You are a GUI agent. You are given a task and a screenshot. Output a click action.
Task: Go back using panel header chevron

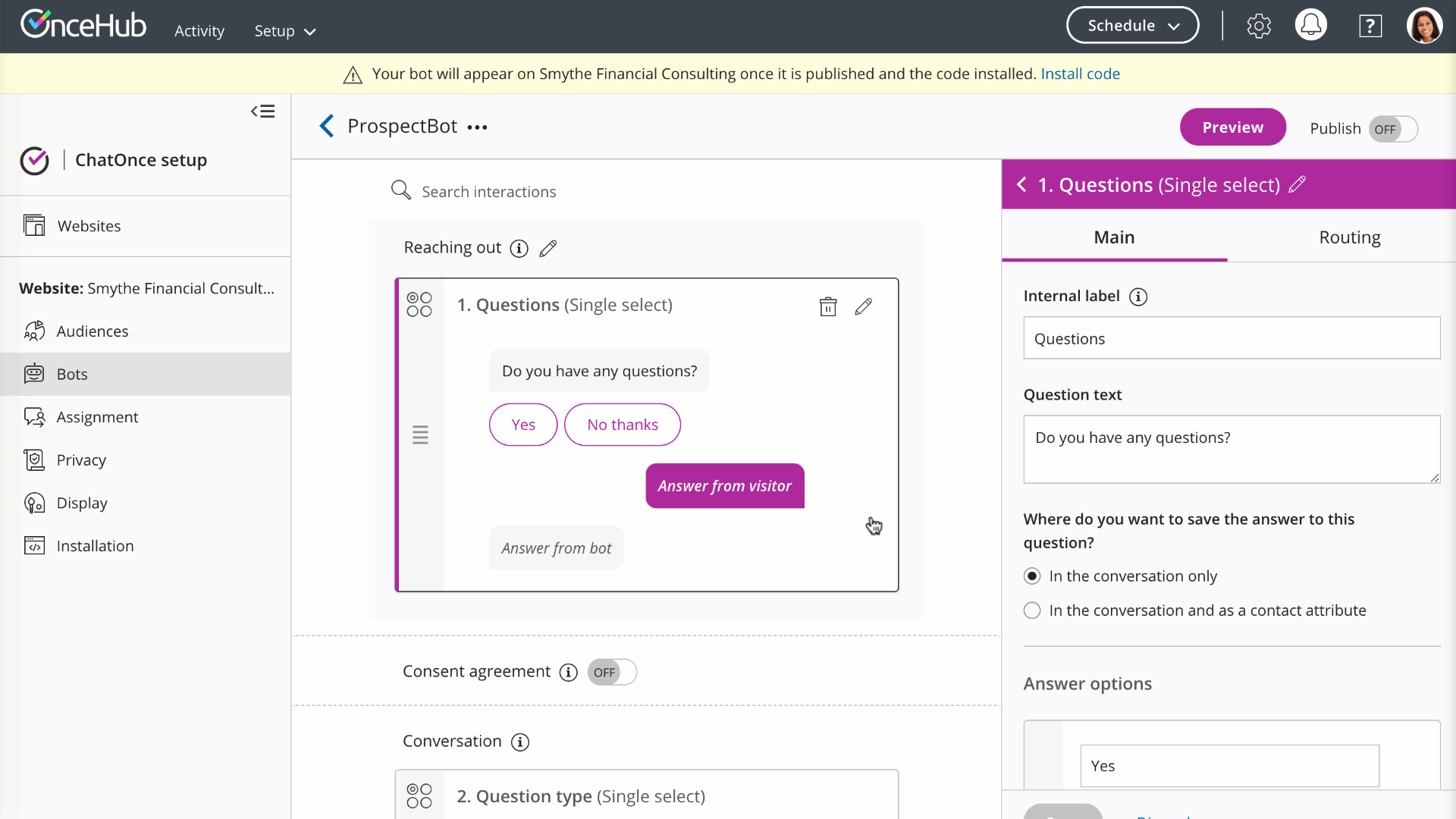pos(1022,184)
